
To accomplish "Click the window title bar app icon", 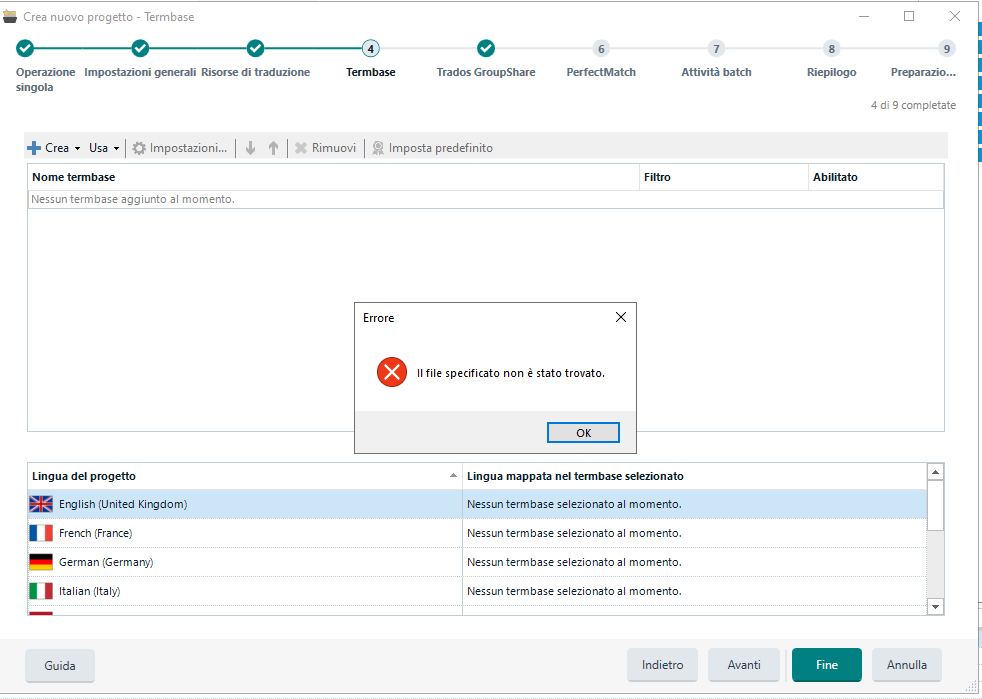I will click(10, 16).
